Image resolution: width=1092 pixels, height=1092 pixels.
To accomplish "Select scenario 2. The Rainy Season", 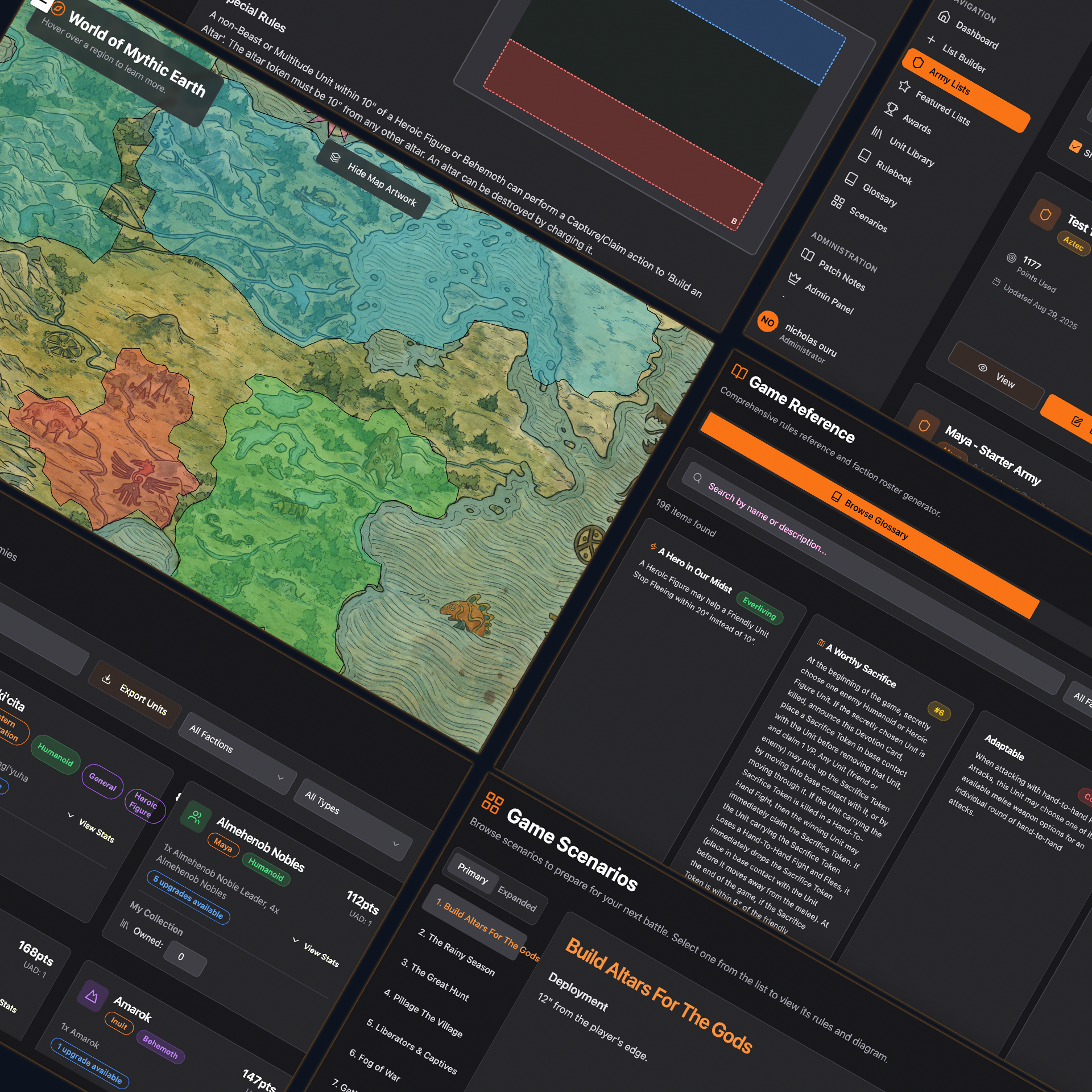I will (457, 952).
